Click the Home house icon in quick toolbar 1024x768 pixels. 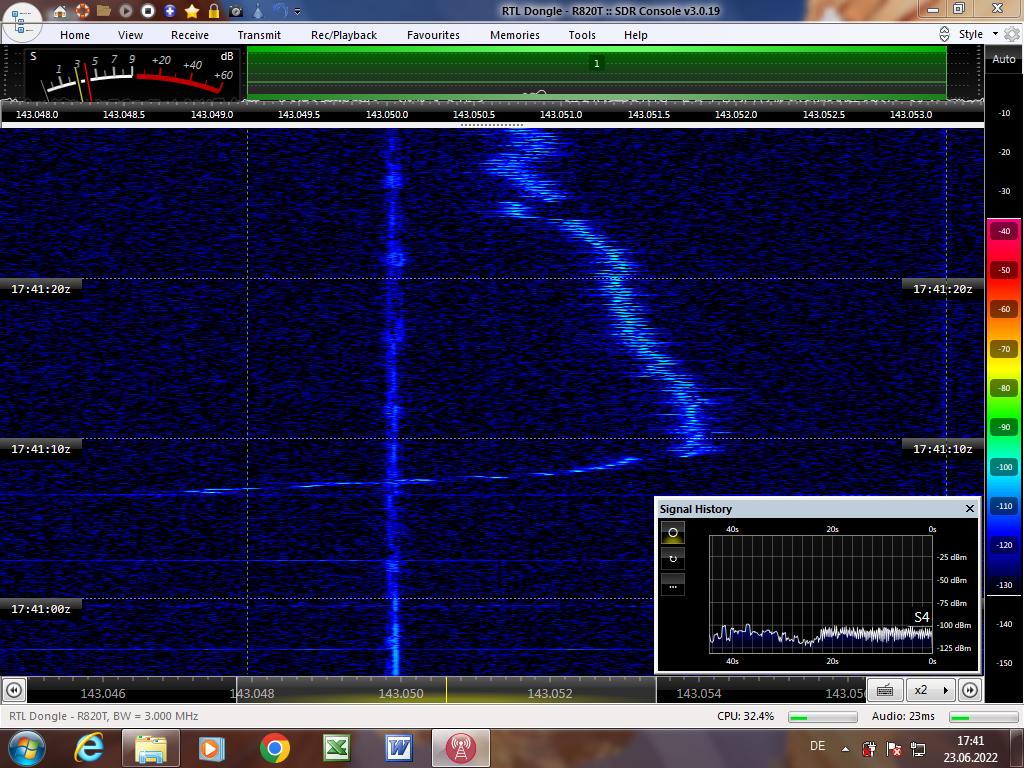(x=59, y=11)
